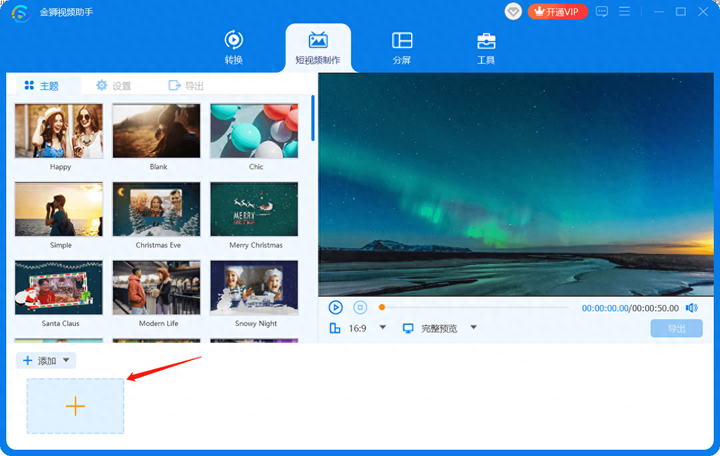Mute the preview volume icon
The image size is (720, 456).
(692, 308)
